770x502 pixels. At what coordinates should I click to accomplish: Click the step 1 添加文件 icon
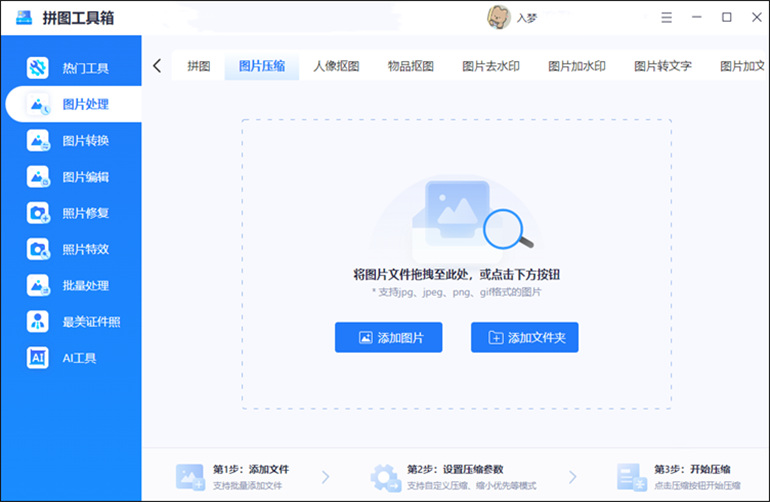[190, 476]
